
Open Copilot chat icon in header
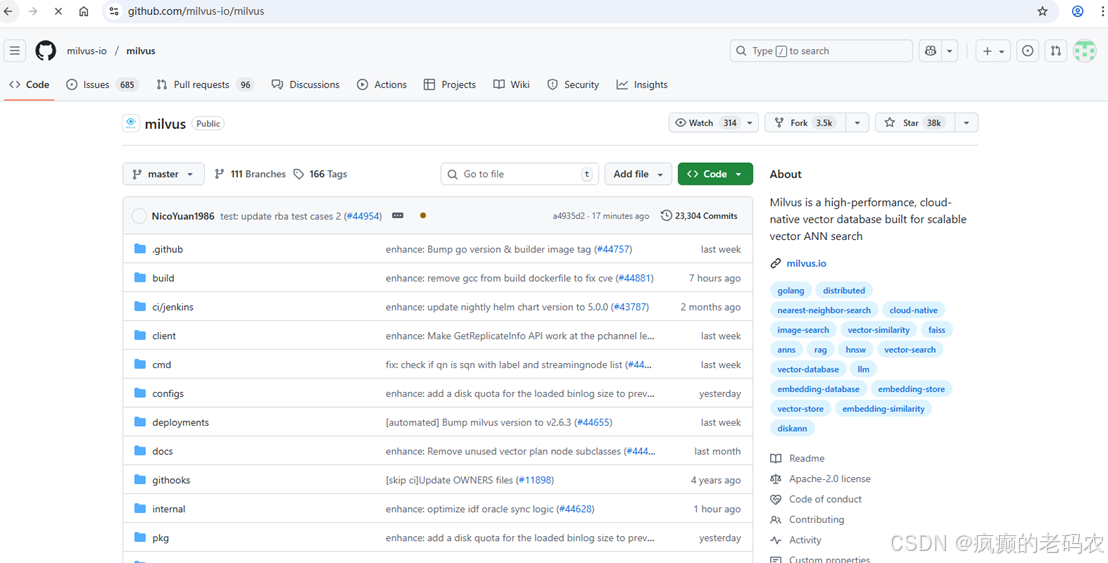pos(931,51)
